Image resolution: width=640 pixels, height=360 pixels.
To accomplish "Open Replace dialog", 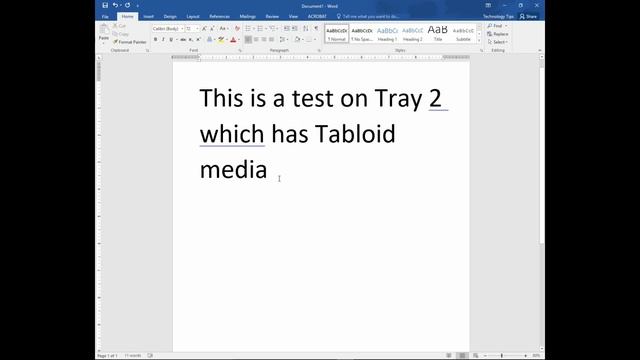I will pos(498,34).
